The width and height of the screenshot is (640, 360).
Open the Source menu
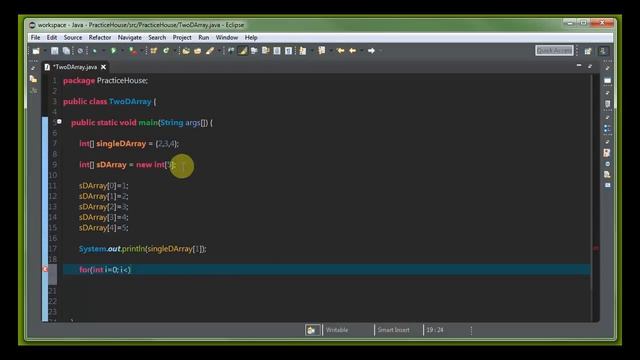(73, 38)
